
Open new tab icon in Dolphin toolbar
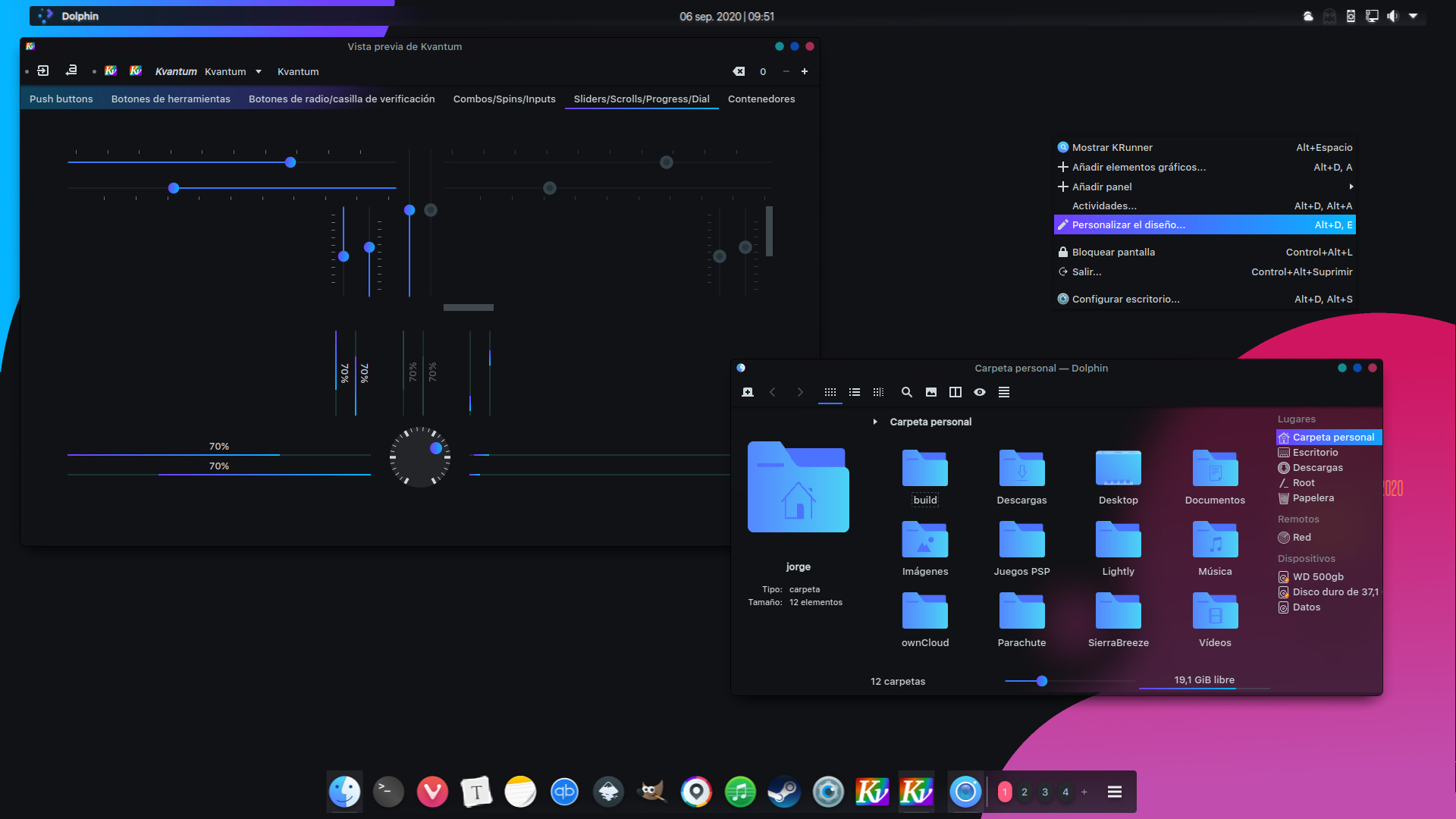coord(748,392)
